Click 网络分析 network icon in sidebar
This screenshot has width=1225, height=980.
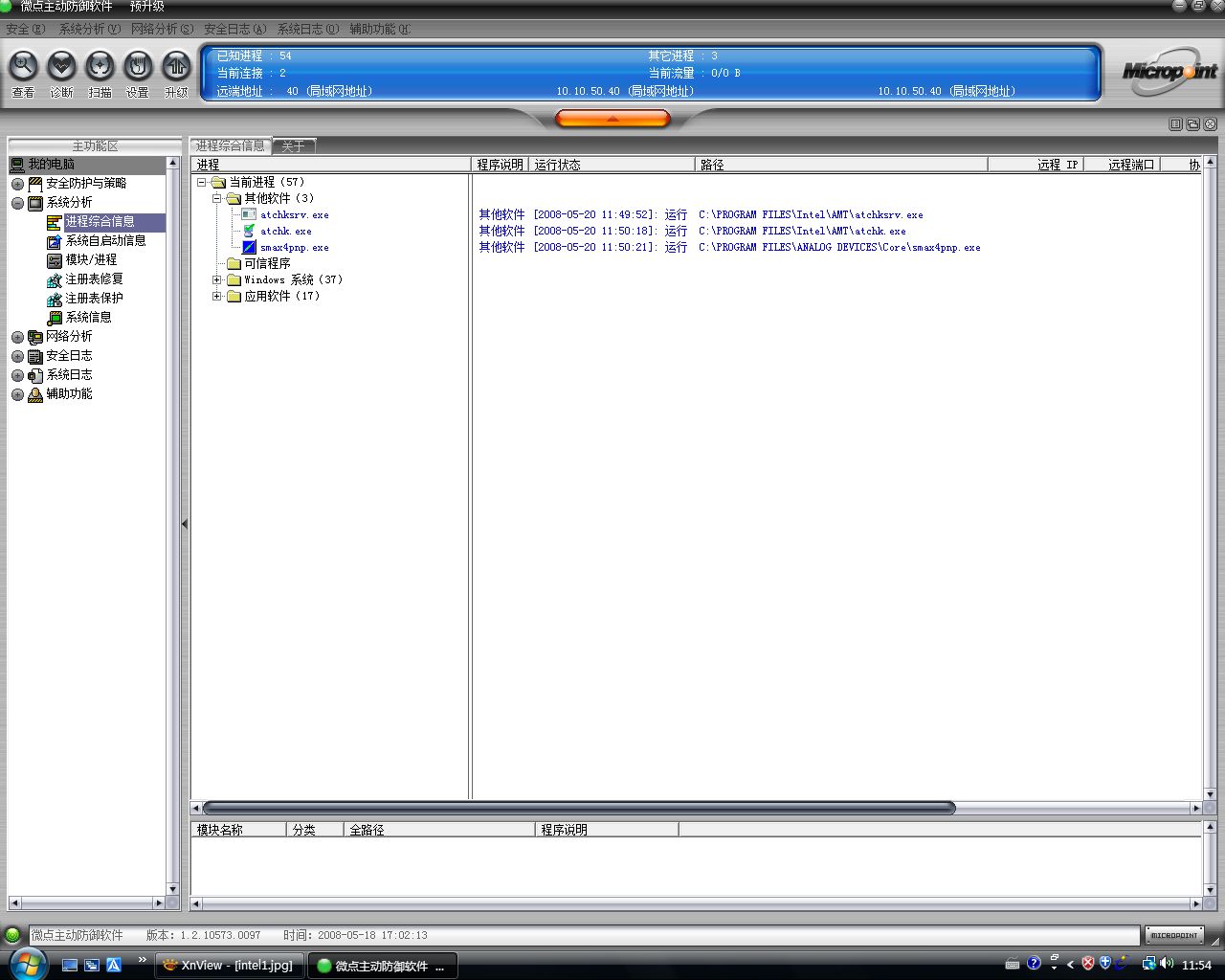(x=35, y=337)
